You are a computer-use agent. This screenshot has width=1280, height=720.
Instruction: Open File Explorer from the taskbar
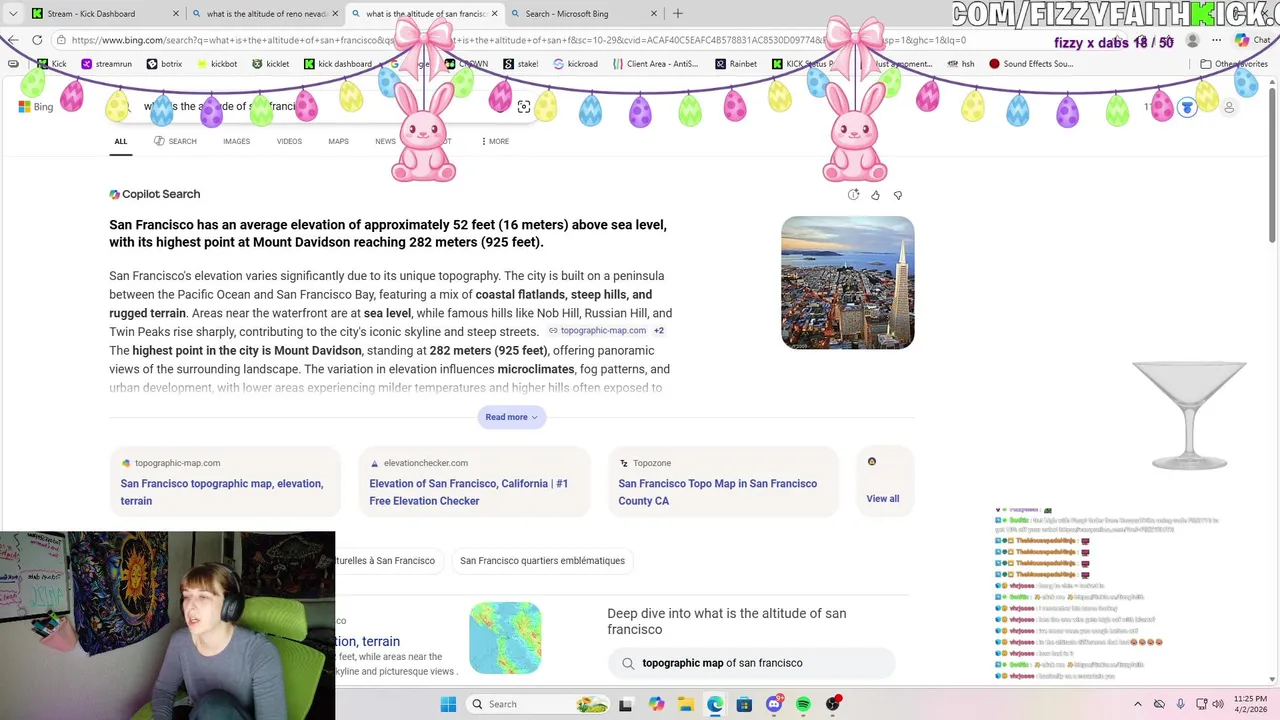[686, 704]
